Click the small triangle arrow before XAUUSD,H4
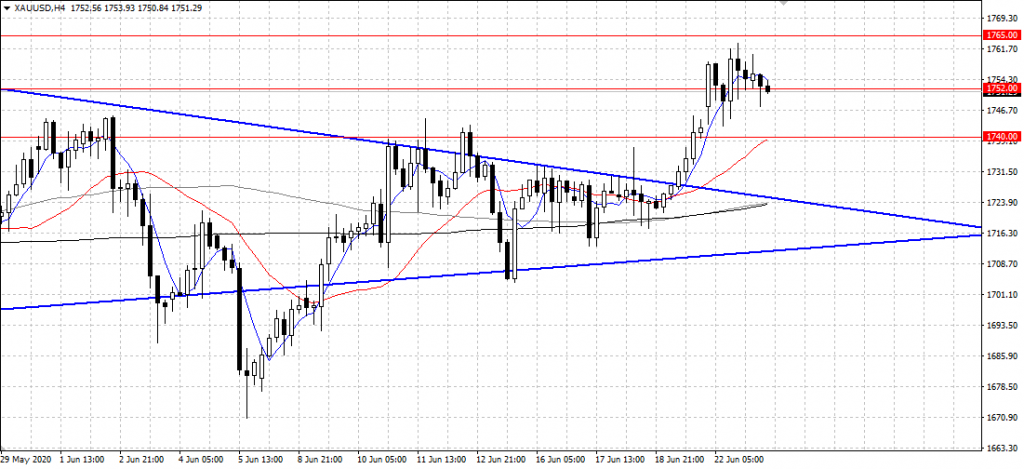The height and width of the screenshot is (469, 1024). [x=6, y=8]
